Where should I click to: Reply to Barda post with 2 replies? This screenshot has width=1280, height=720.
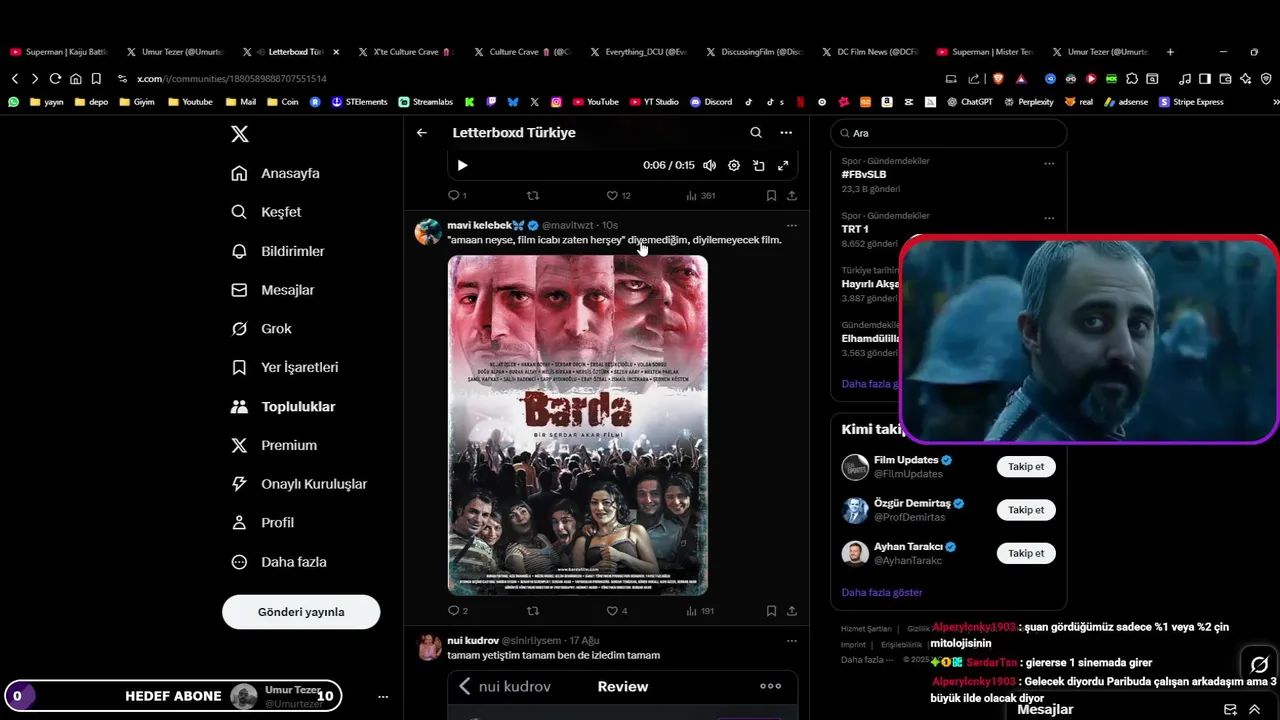(x=457, y=610)
